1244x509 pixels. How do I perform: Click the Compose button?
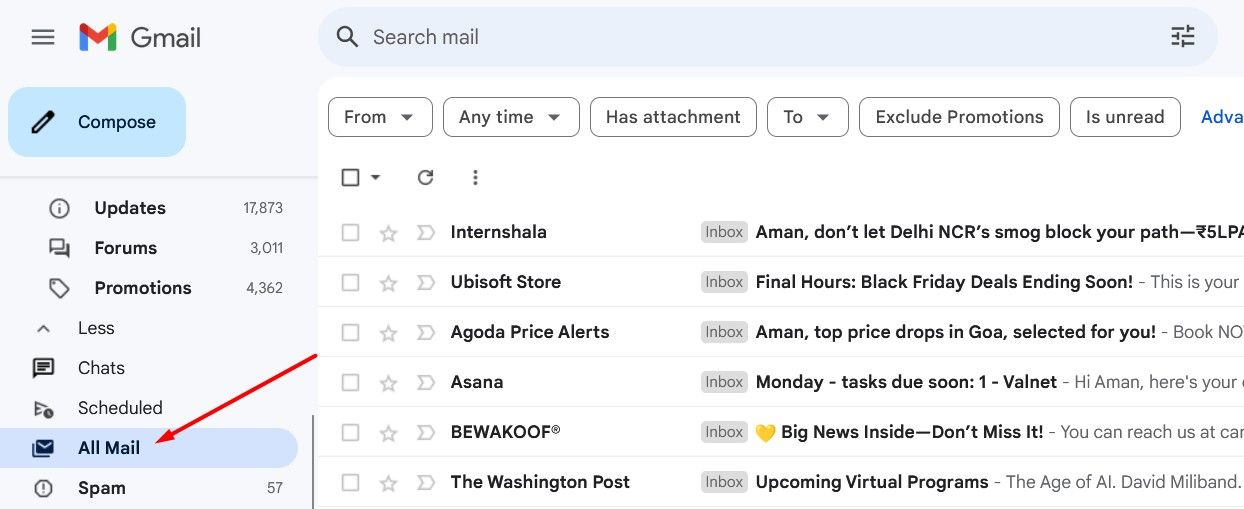[x=97, y=122]
